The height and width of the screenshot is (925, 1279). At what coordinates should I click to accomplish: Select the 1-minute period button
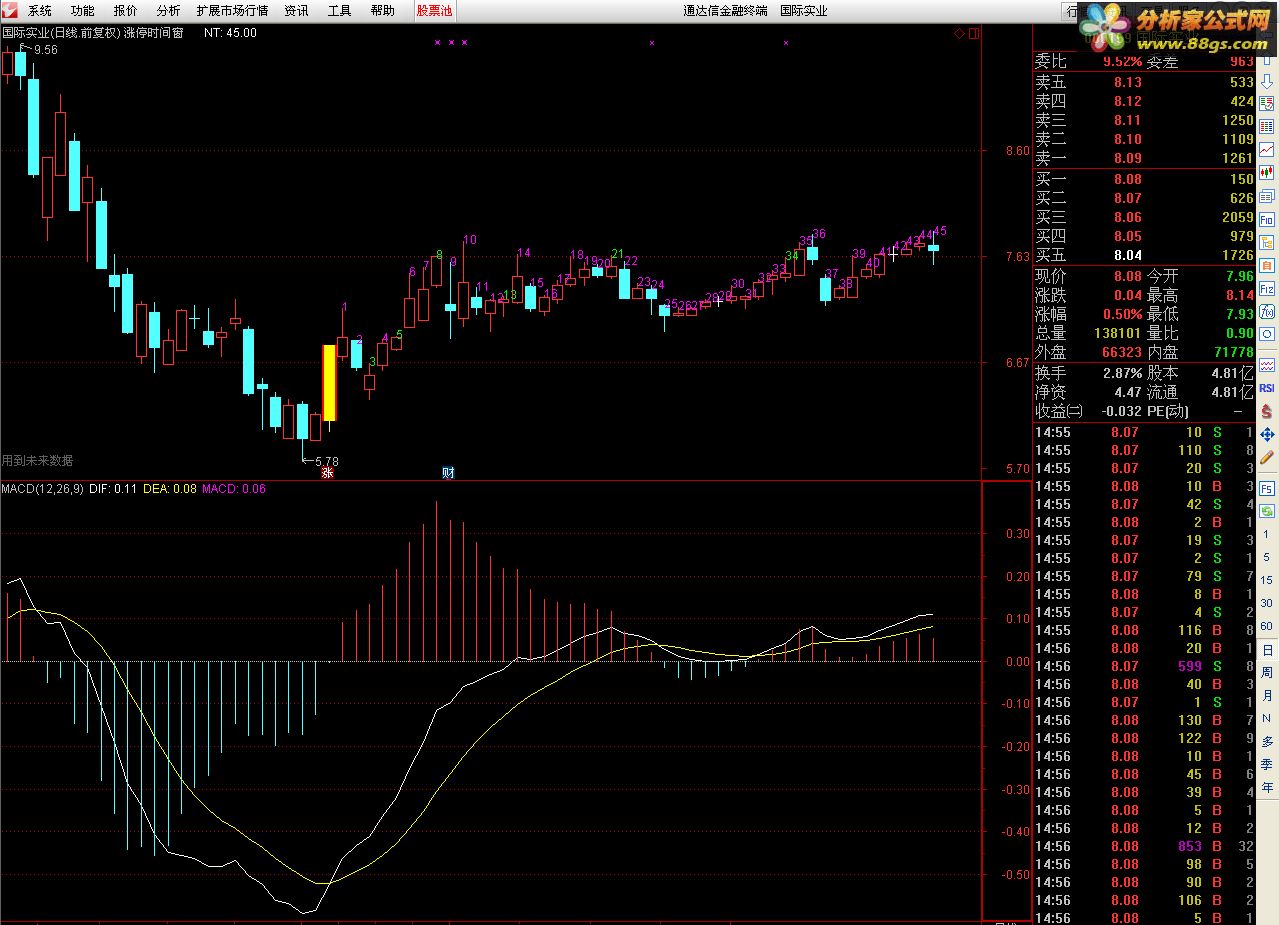click(1267, 535)
